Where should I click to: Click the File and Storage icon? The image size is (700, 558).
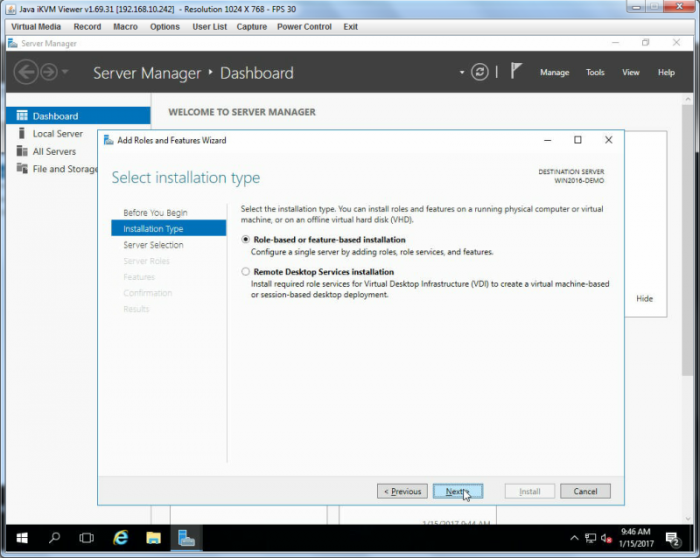click(22, 168)
